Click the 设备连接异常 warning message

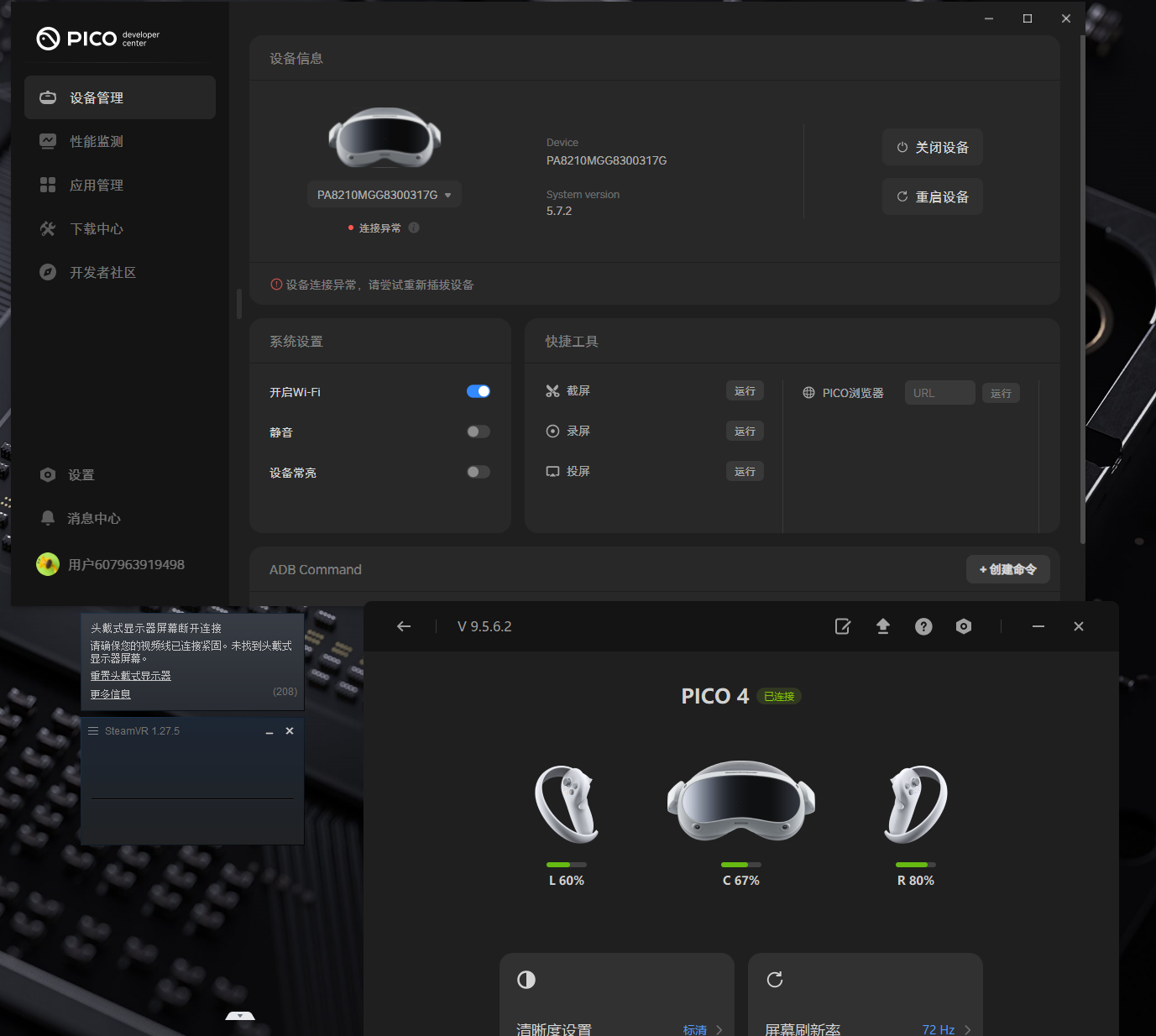pos(372,285)
